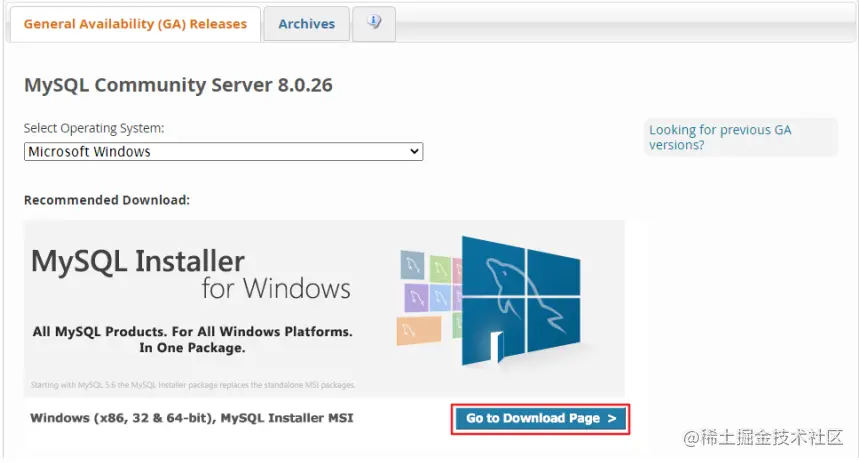Click the gray-blue dolphin tile at top
This screenshot has height=463, width=859.
[x=413, y=265]
